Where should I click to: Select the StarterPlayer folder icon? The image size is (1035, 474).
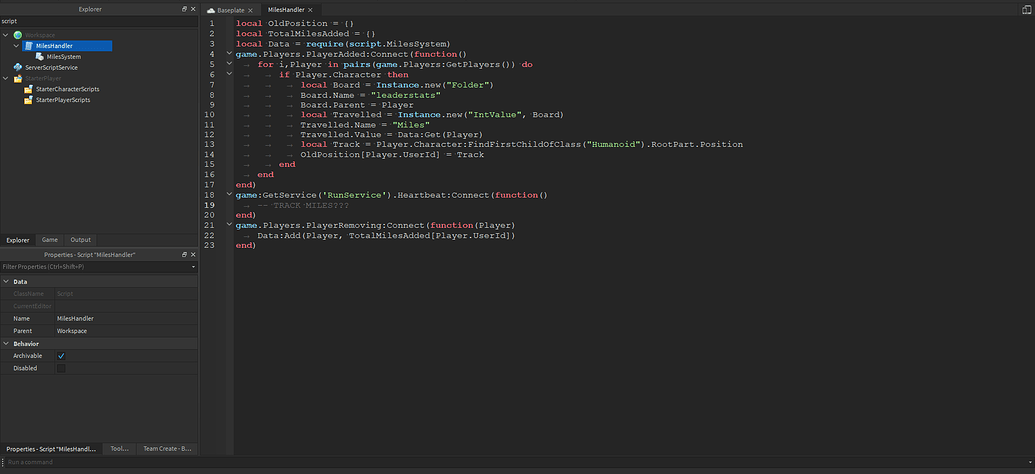coord(18,78)
